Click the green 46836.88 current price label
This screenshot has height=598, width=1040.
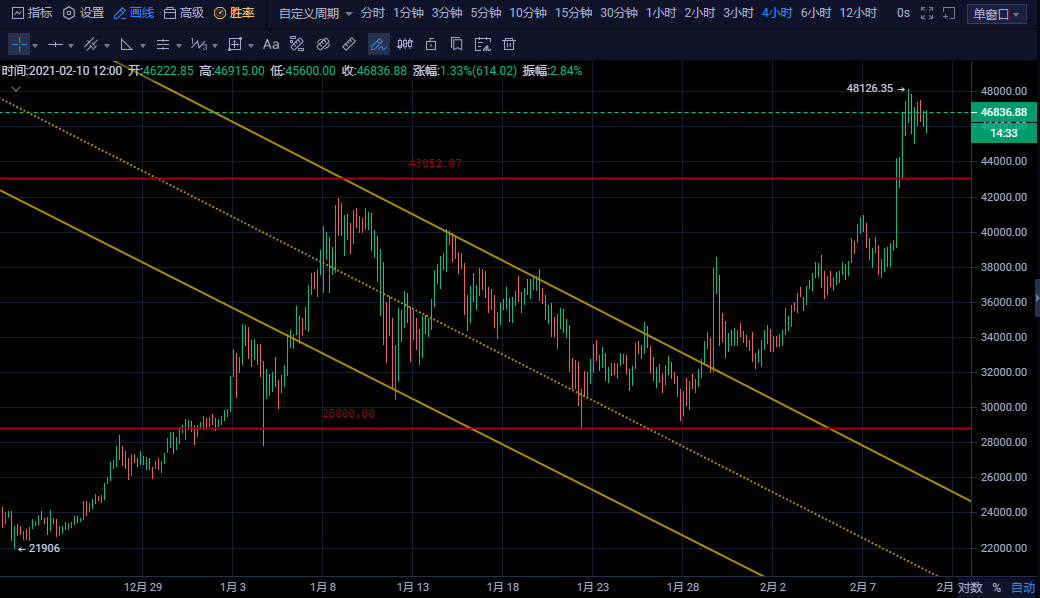coord(1003,112)
